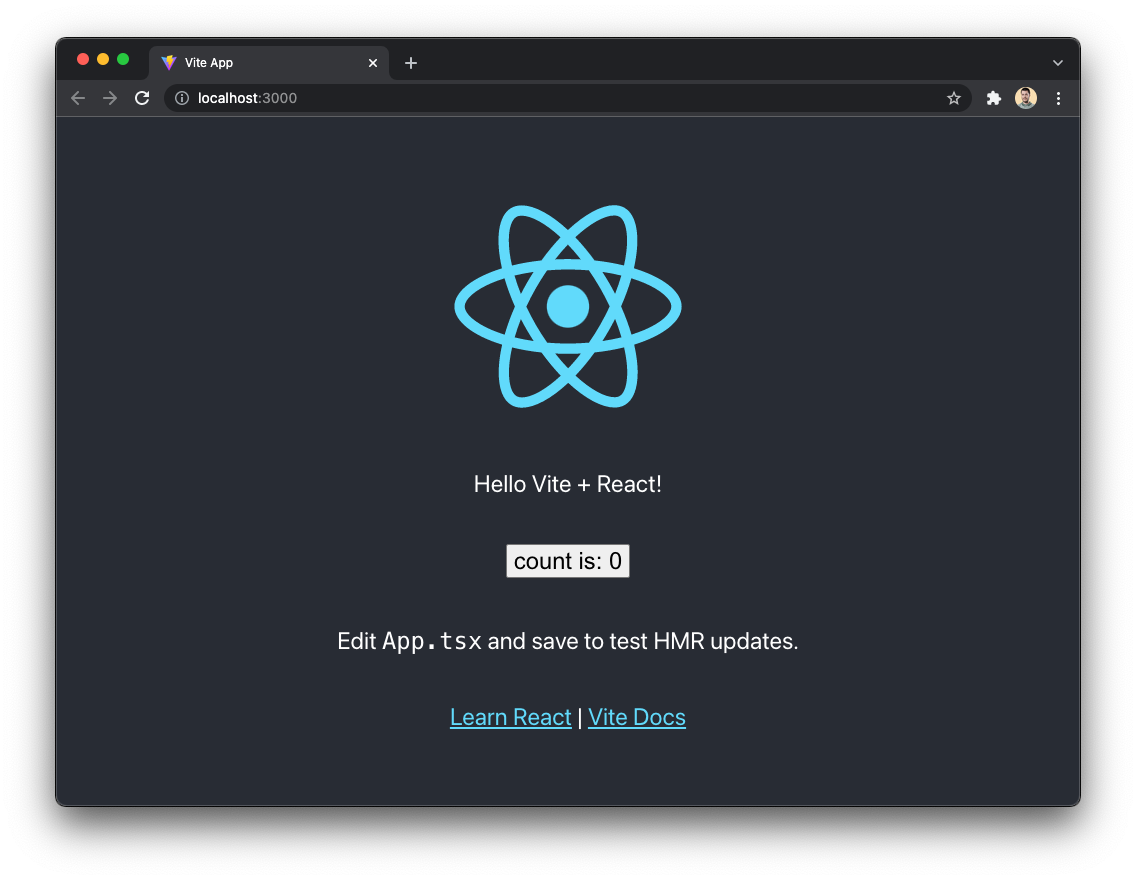The width and height of the screenshot is (1136, 880).
Task: Close the window with red button
Action: click(83, 60)
